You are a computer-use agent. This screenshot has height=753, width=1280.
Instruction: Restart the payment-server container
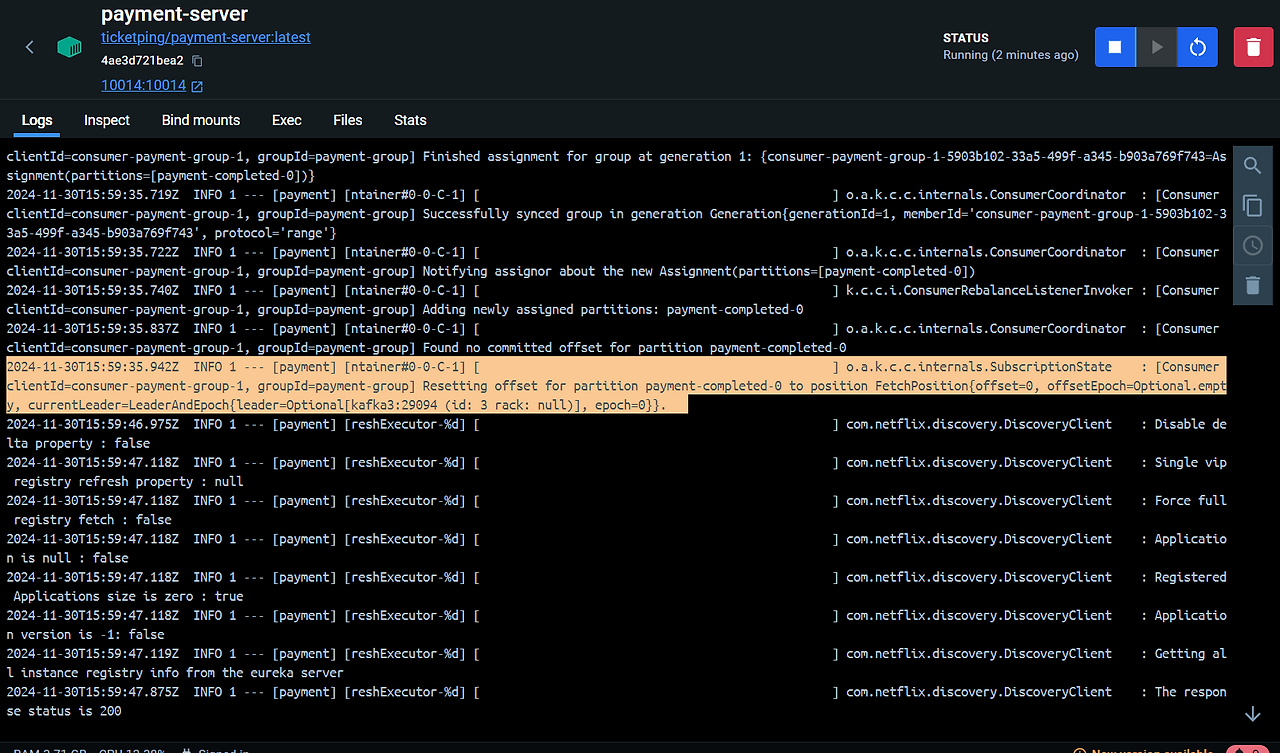1197,47
